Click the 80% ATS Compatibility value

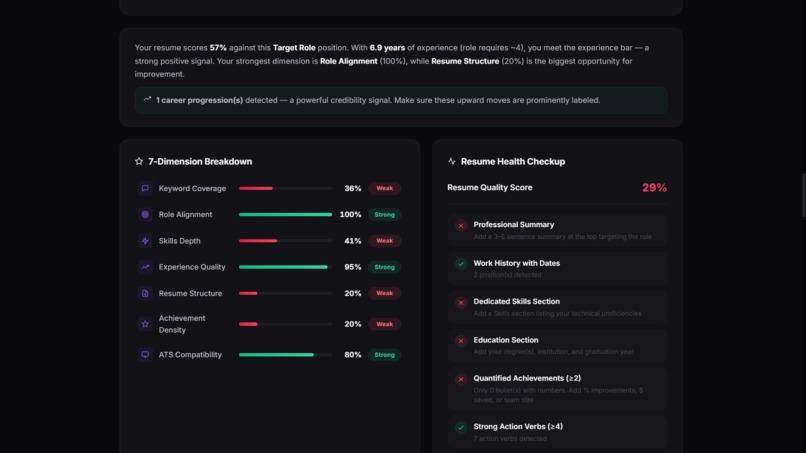353,354
